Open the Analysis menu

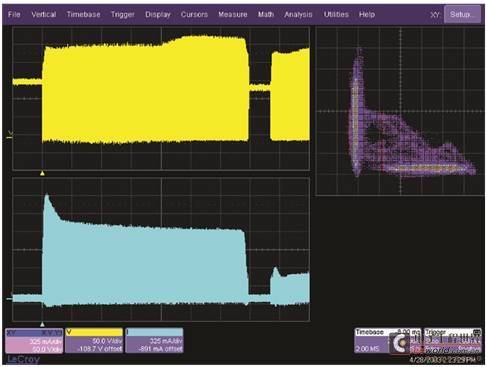click(298, 14)
